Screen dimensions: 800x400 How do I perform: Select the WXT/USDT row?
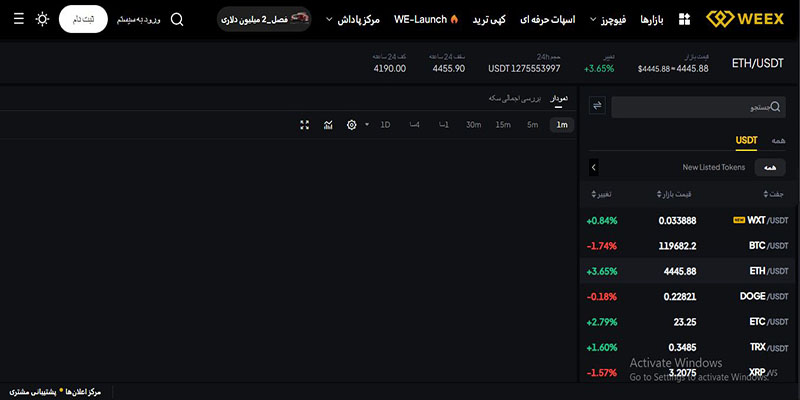[x=687, y=220]
